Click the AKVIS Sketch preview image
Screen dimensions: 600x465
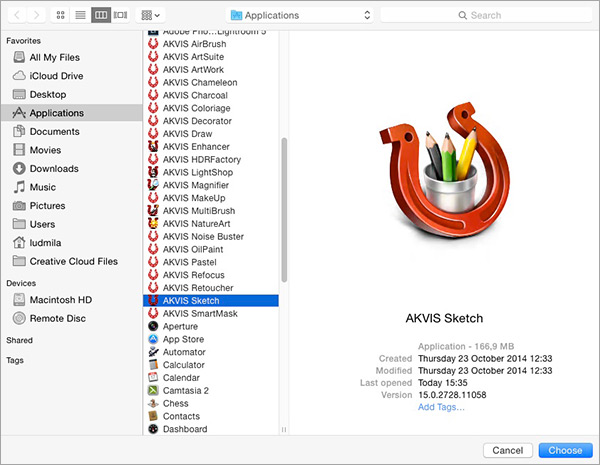click(x=444, y=171)
